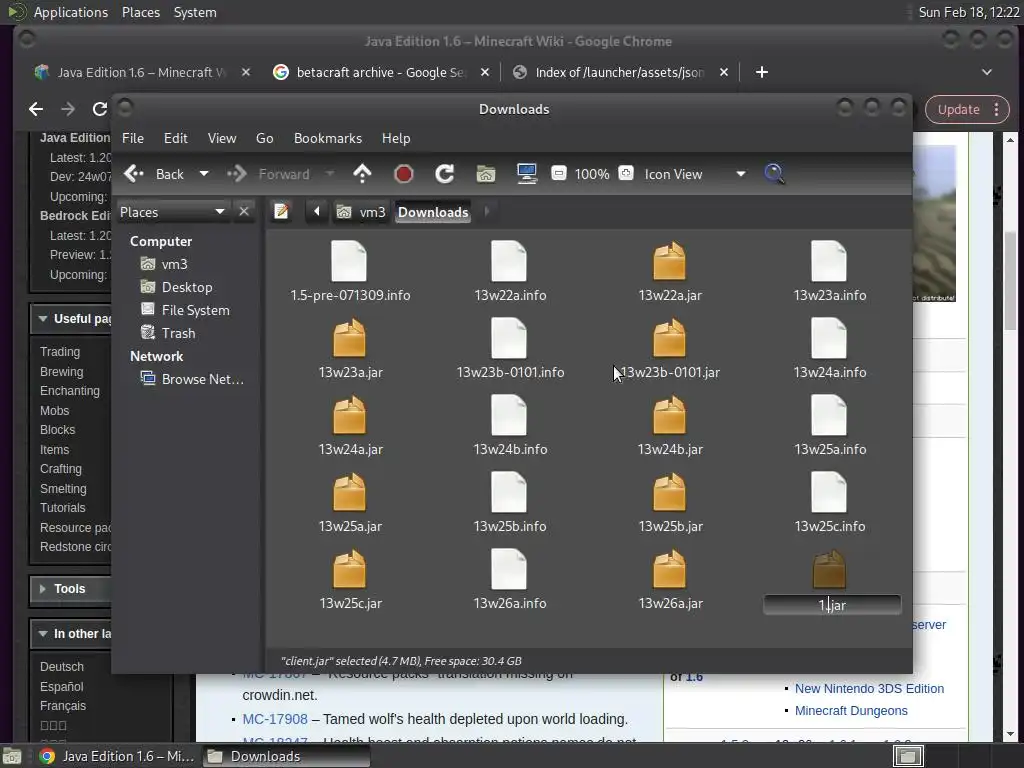Screen dimensions: 1024x768
Task: Click the Back arrow in Downloads toolbar
Action: [134, 174]
